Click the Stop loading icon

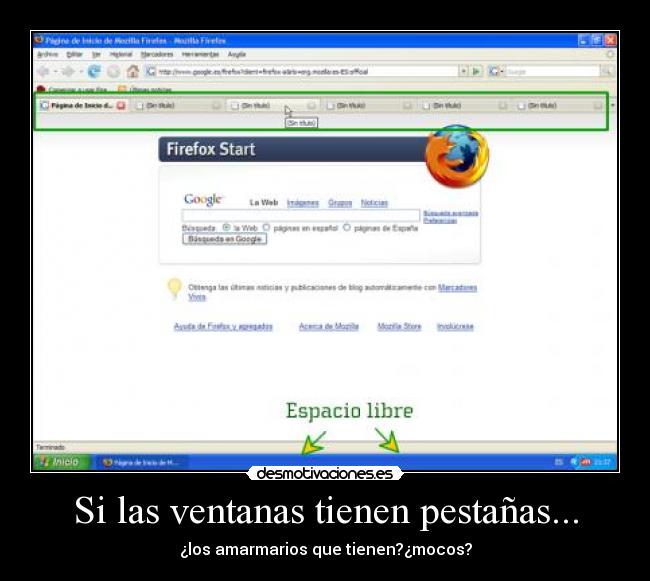tap(113, 71)
